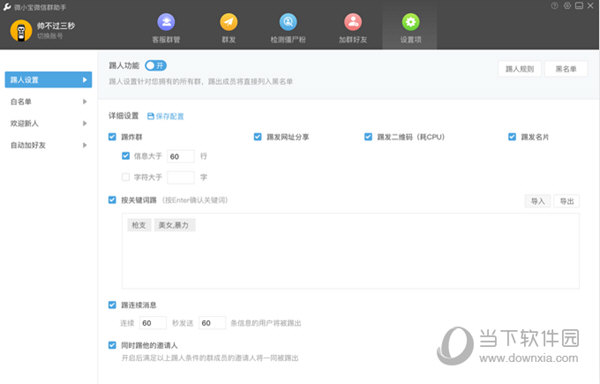Expand the 欢迎新人 arrow

point(85,123)
